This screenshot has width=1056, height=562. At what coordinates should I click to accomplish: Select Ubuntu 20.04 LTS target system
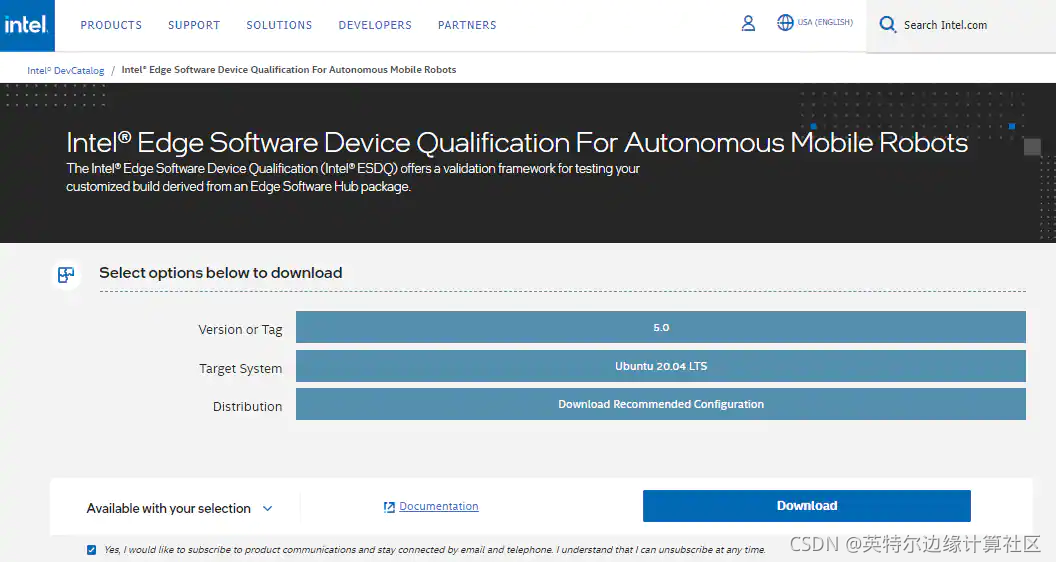[661, 366]
